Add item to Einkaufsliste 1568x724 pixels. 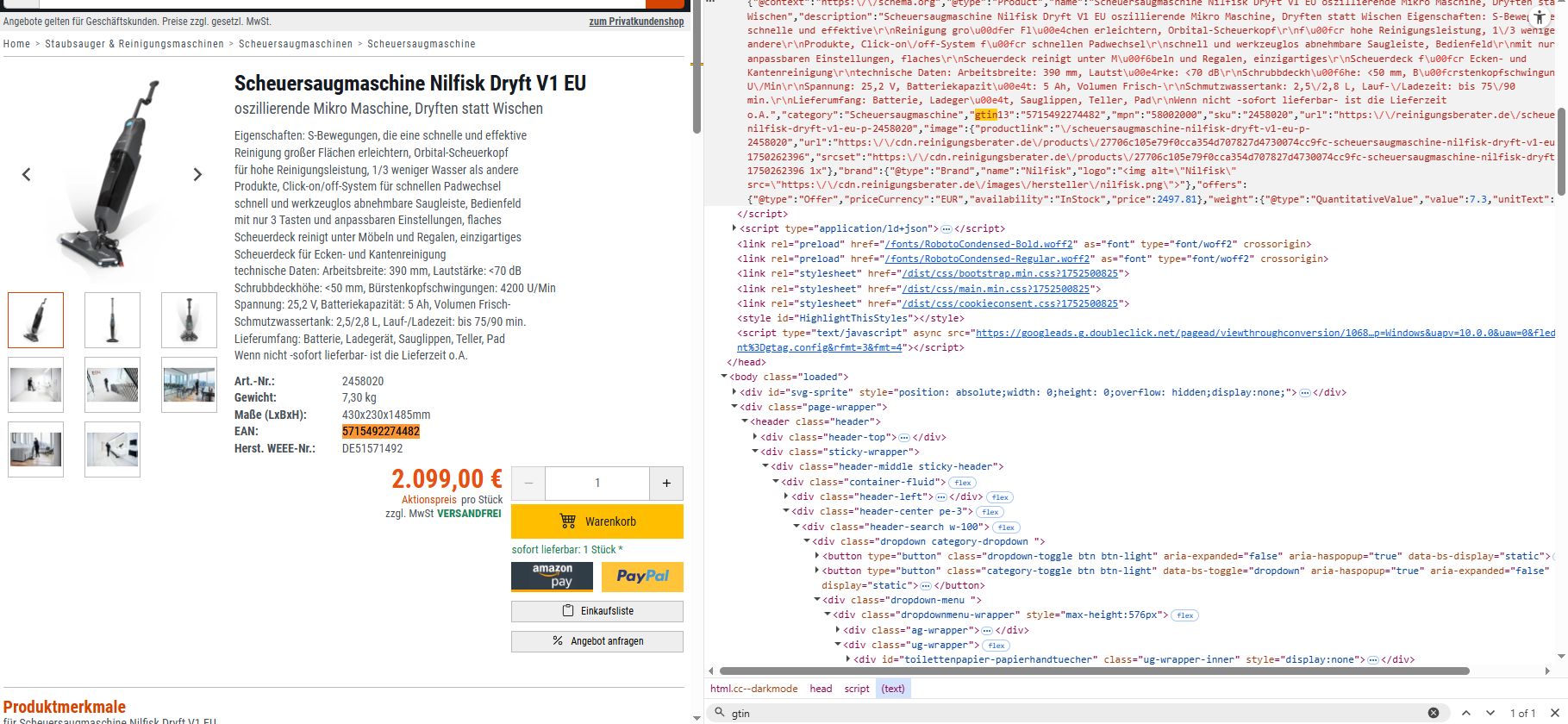[x=597, y=611]
